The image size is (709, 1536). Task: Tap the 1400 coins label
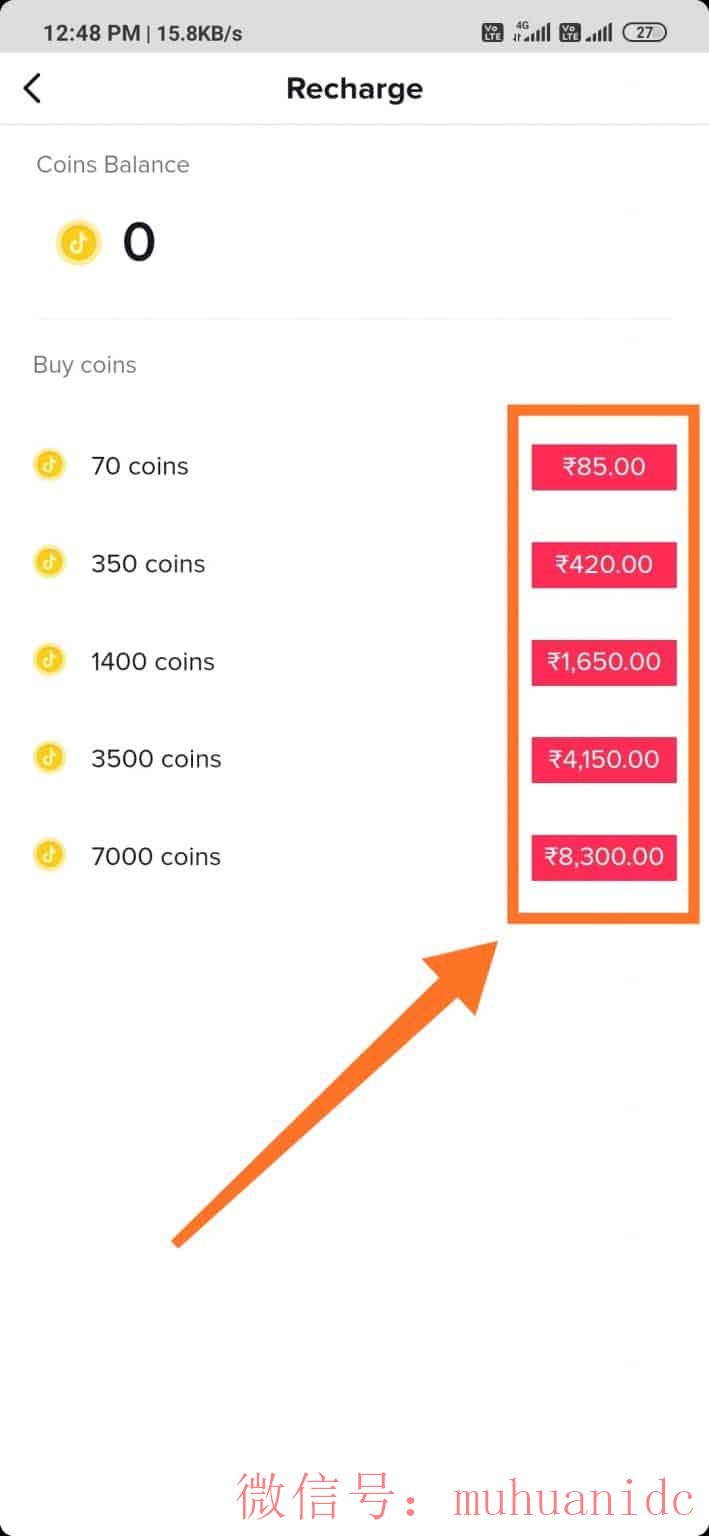click(152, 662)
